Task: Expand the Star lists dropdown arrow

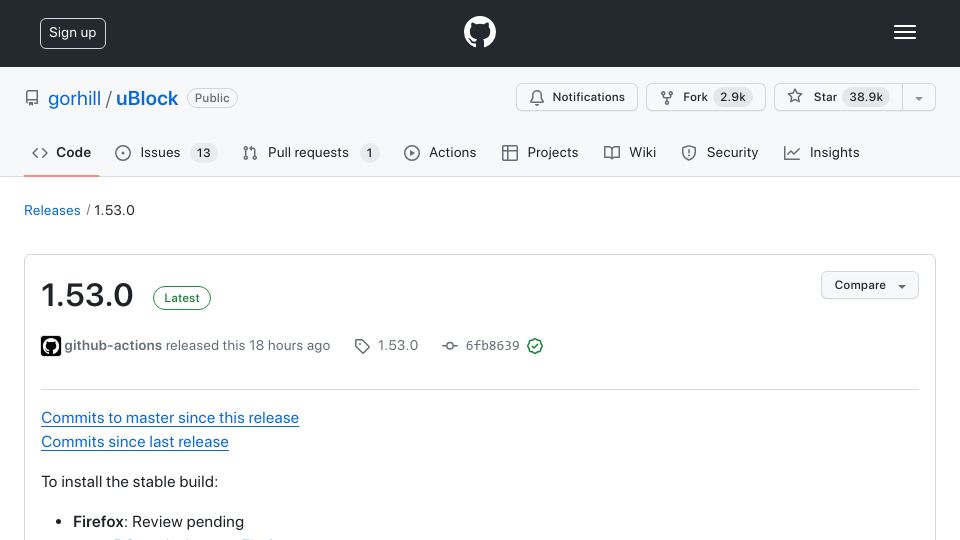Action: coord(918,97)
